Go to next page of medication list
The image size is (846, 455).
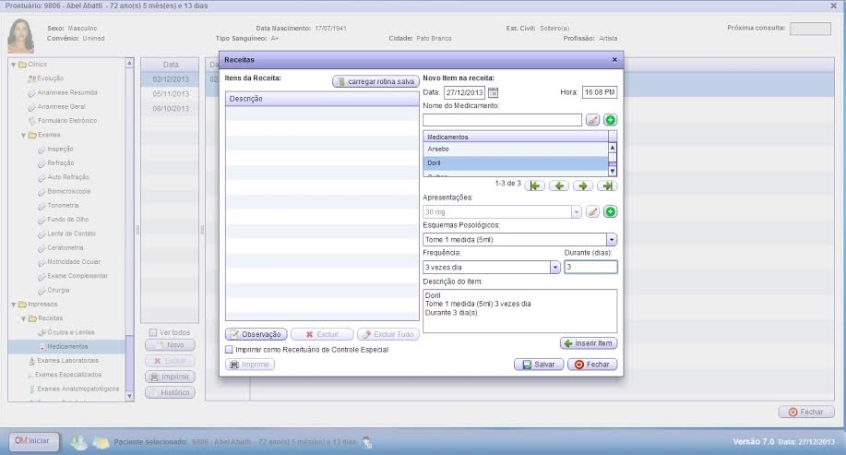(x=583, y=186)
